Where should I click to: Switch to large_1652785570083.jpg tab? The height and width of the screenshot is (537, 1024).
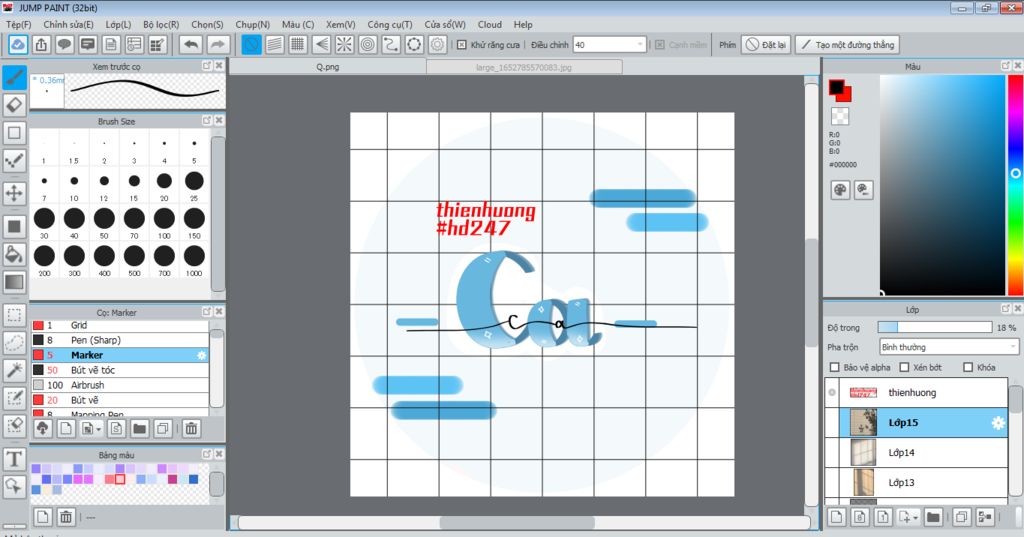coord(524,67)
